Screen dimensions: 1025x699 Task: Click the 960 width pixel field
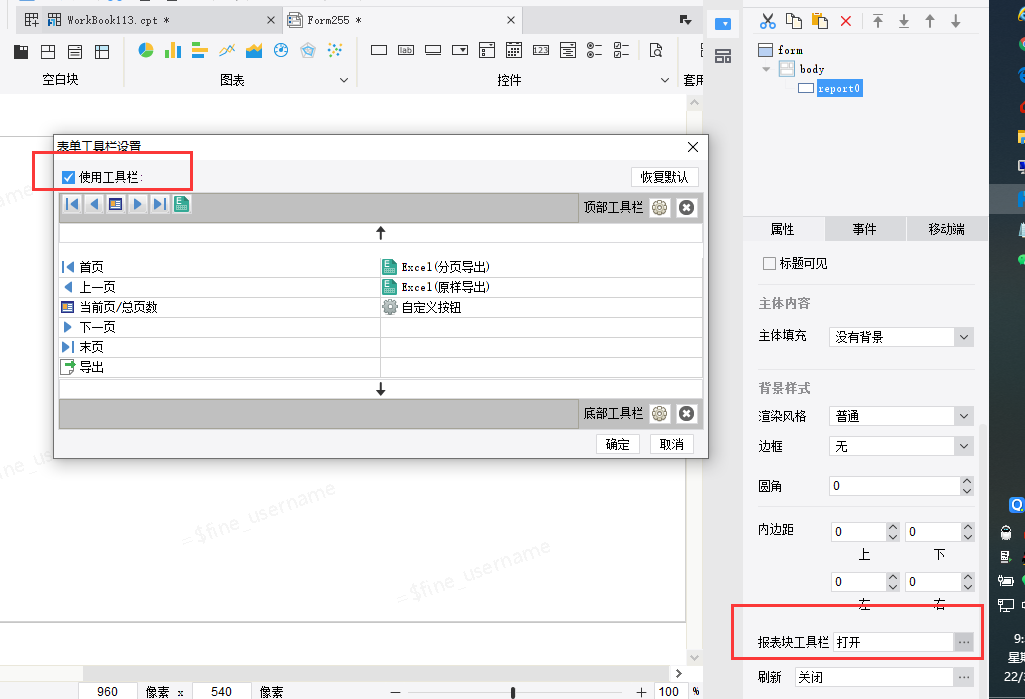pyautogui.click(x=107, y=691)
